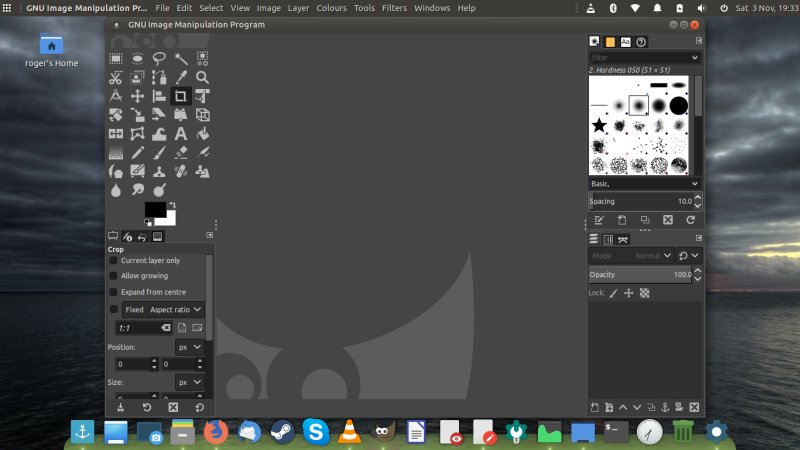This screenshot has width=800, height=450.
Task: Choose the Bucket Fill tool
Action: [202, 134]
